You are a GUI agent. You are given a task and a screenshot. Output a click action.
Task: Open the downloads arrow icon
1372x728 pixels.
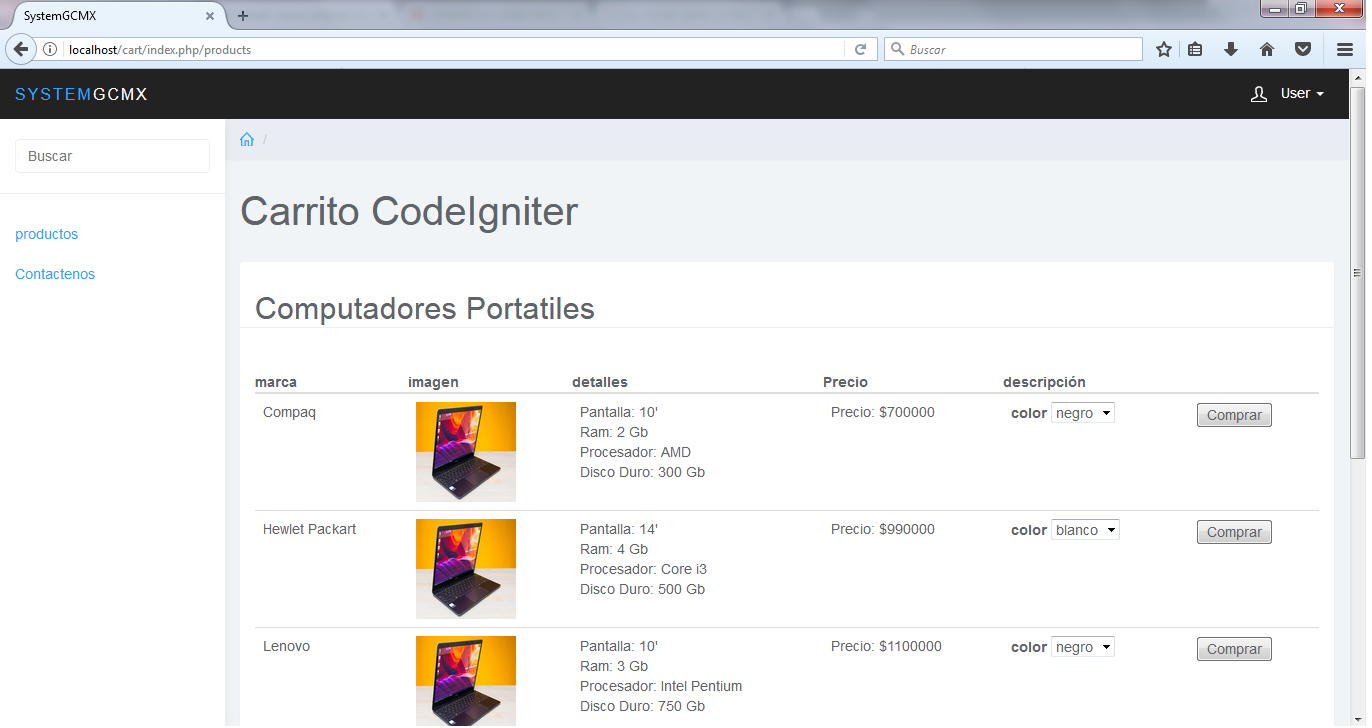(x=1231, y=49)
